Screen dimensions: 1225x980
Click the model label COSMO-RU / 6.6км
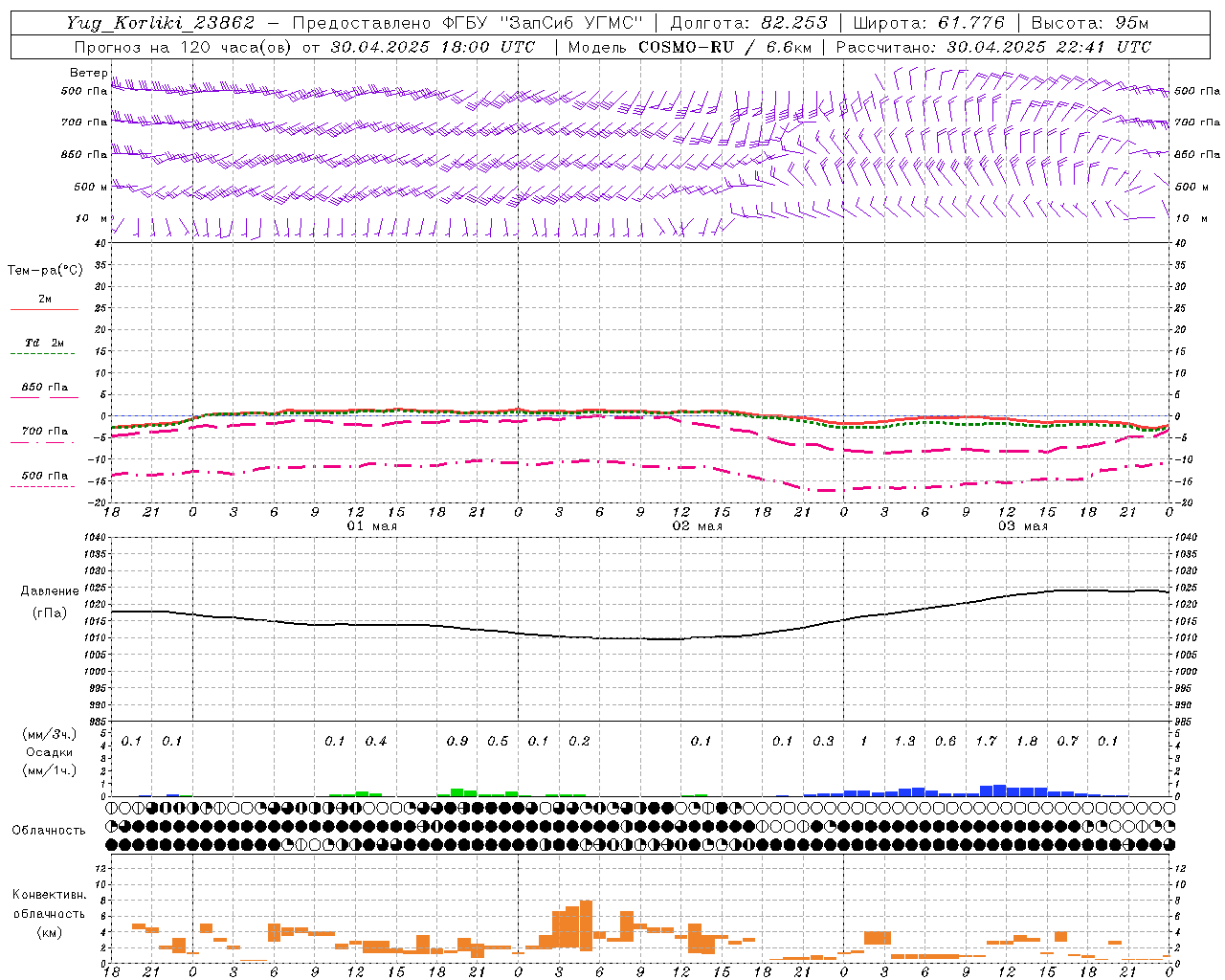[x=724, y=47]
